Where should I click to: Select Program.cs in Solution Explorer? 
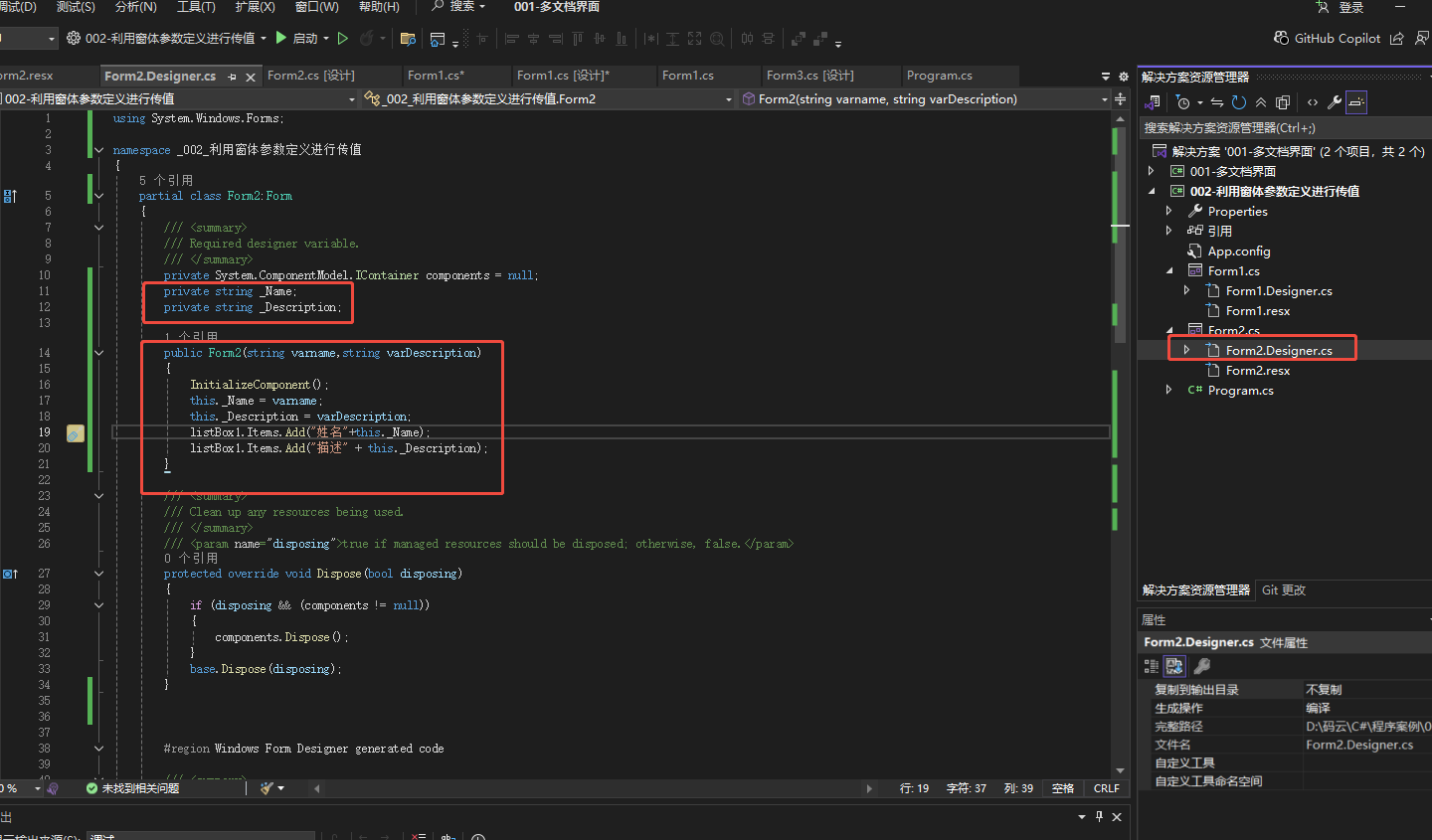pos(1239,390)
